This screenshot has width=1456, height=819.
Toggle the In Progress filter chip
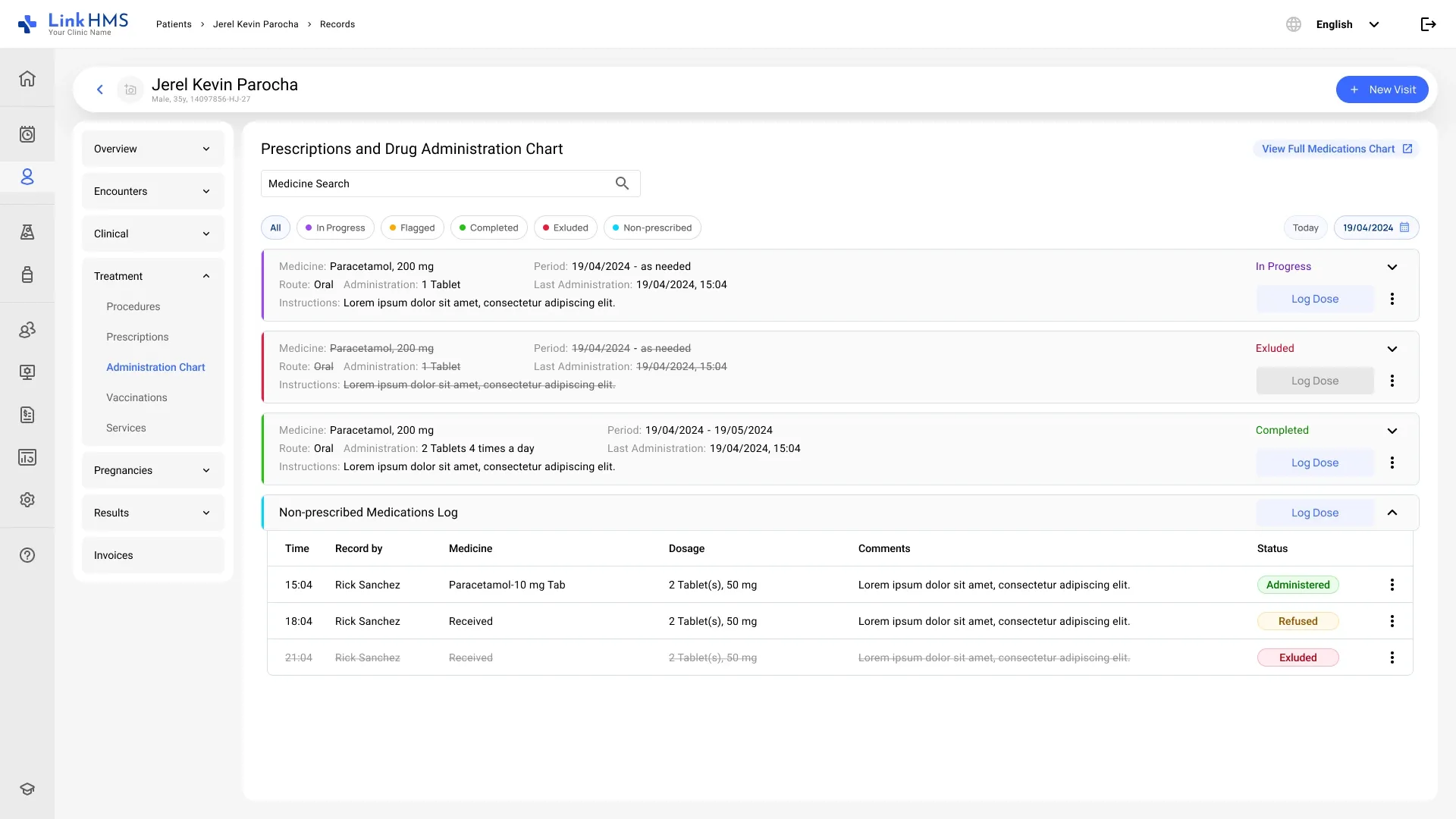click(x=335, y=227)
